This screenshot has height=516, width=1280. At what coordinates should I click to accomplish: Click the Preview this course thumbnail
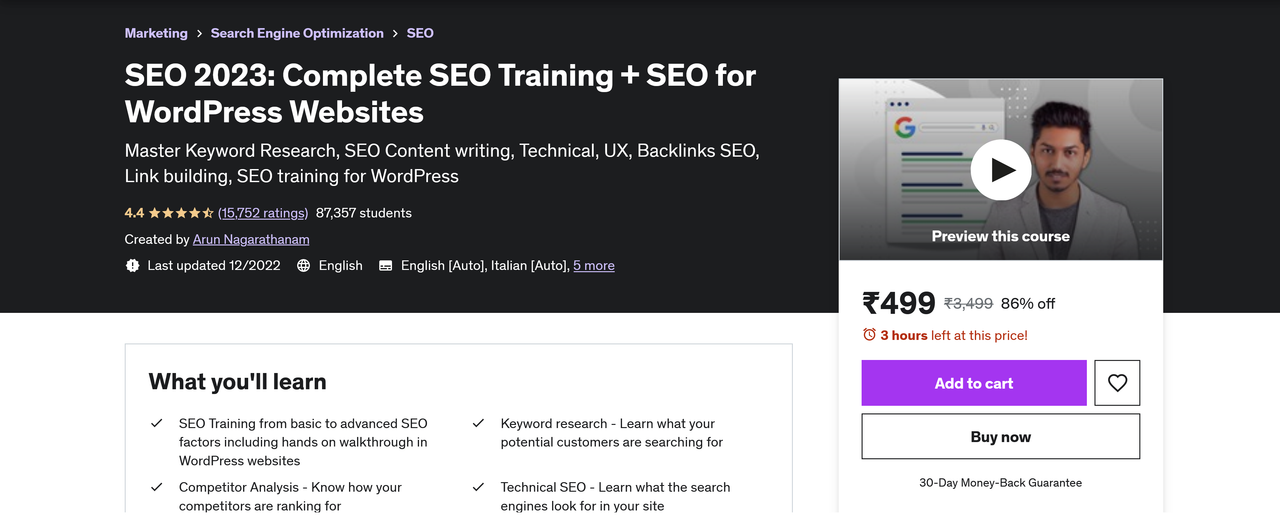(x=1001, y=170)
